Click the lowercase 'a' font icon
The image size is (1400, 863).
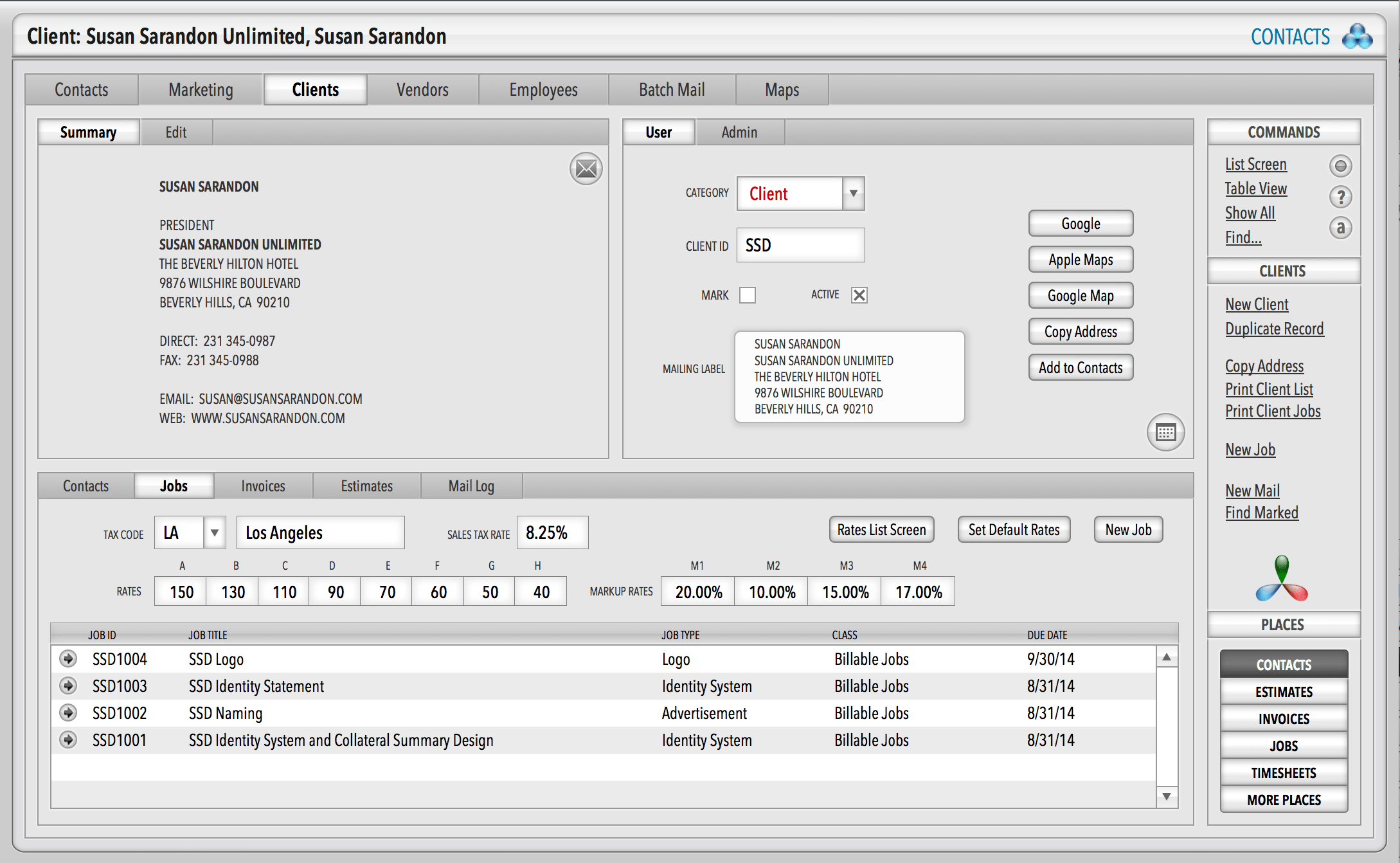pyautogui.click(x=1341, y=227)
